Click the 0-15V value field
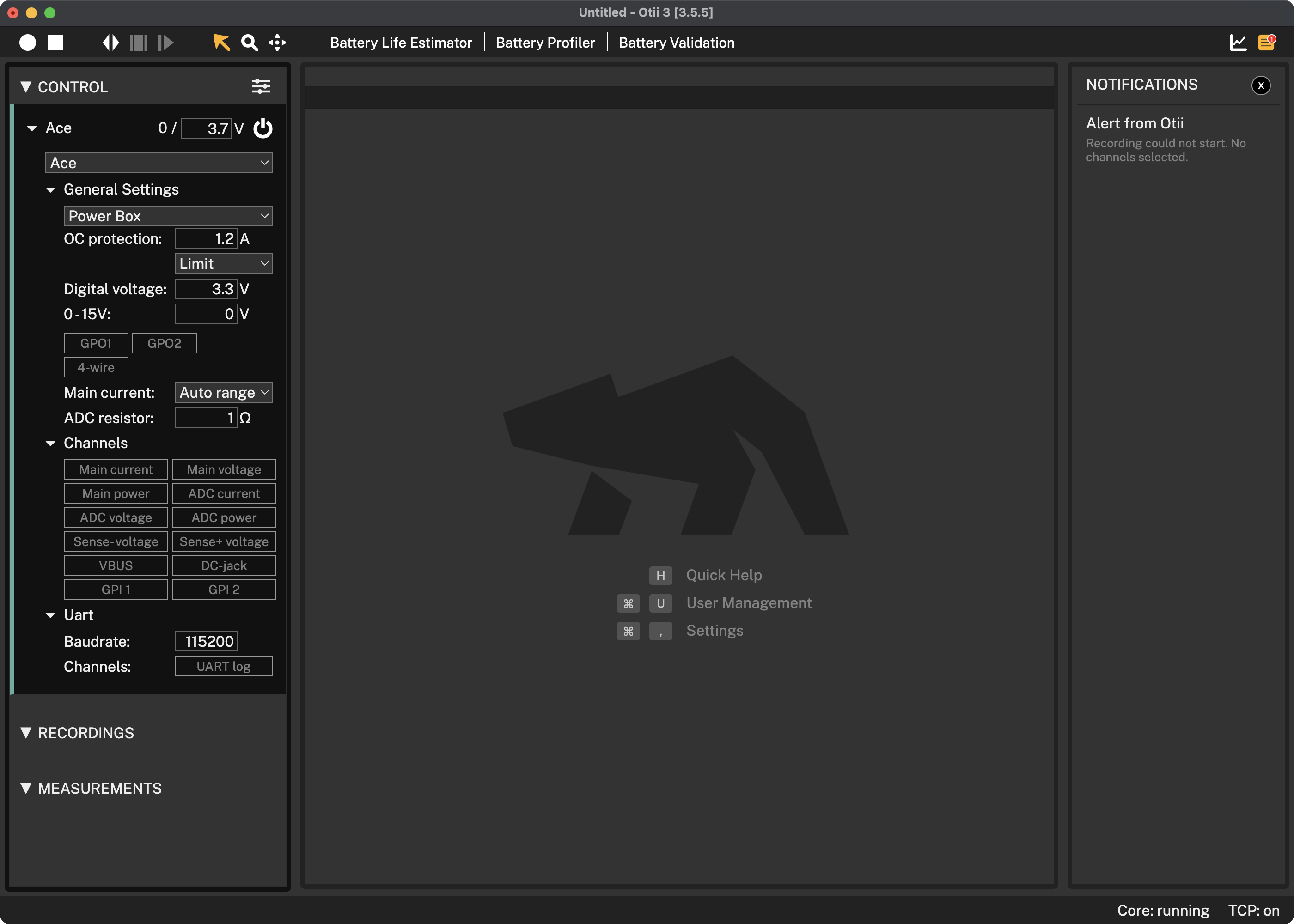Viewport: 1294px width, 924px height. click(206, 314)
